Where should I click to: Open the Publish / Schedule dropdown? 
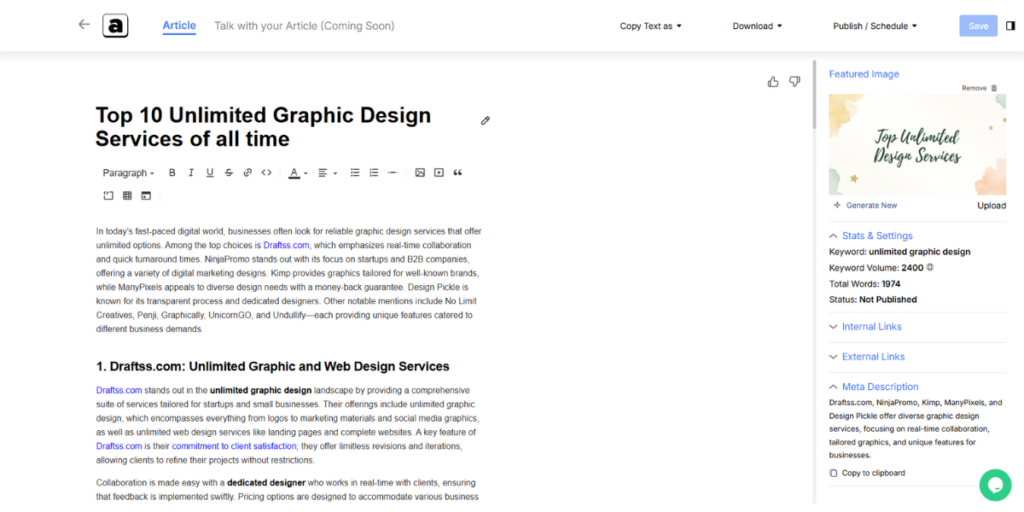point(875,26)
